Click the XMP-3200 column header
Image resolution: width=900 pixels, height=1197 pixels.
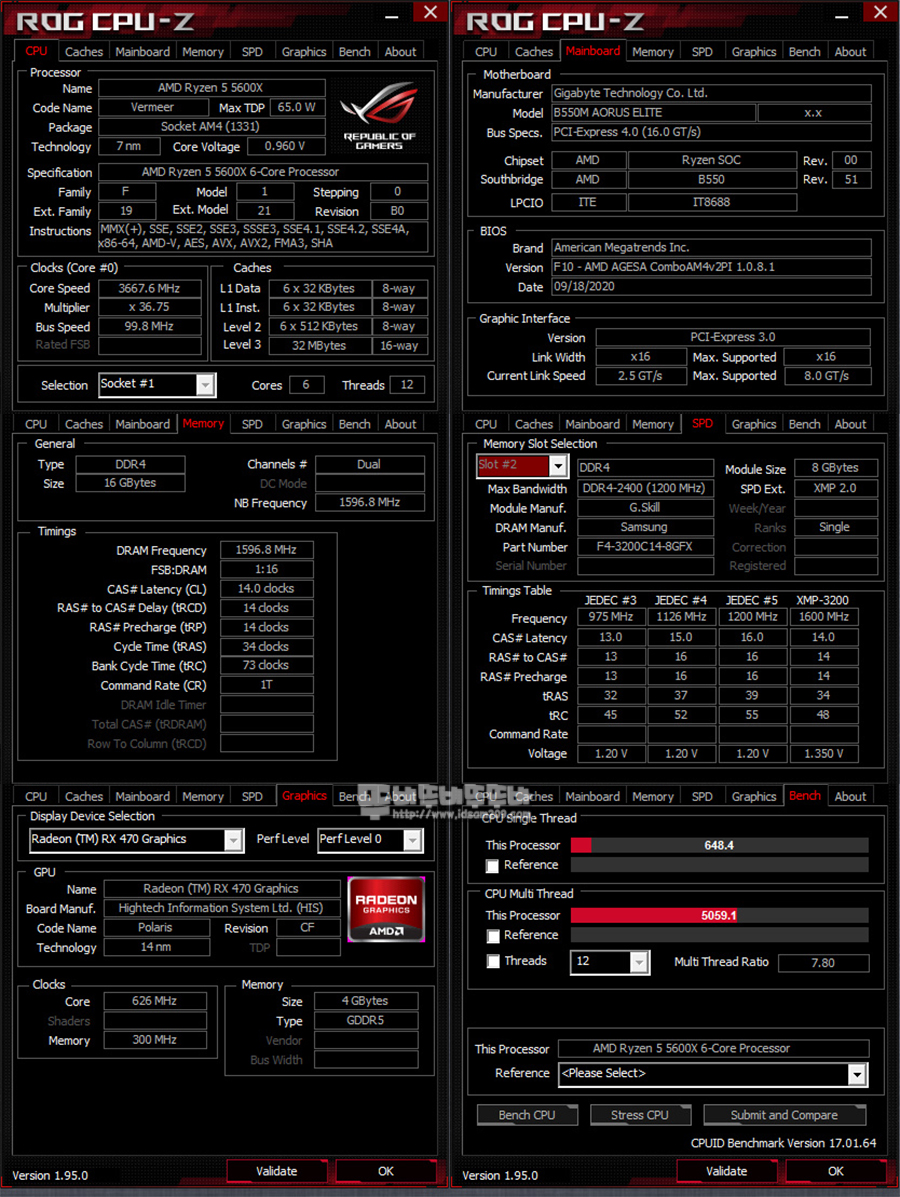822,601
